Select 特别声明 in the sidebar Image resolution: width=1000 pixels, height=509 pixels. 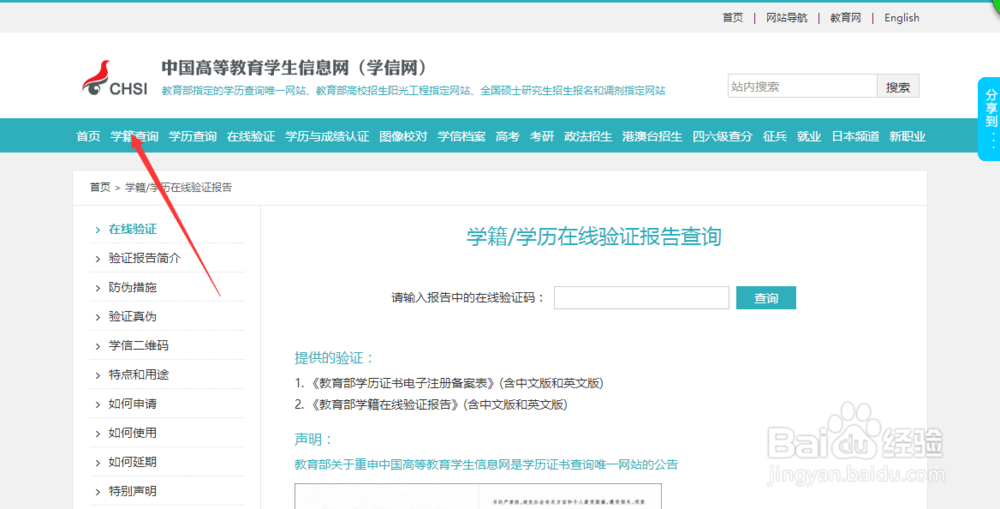(x=133, y=491)
